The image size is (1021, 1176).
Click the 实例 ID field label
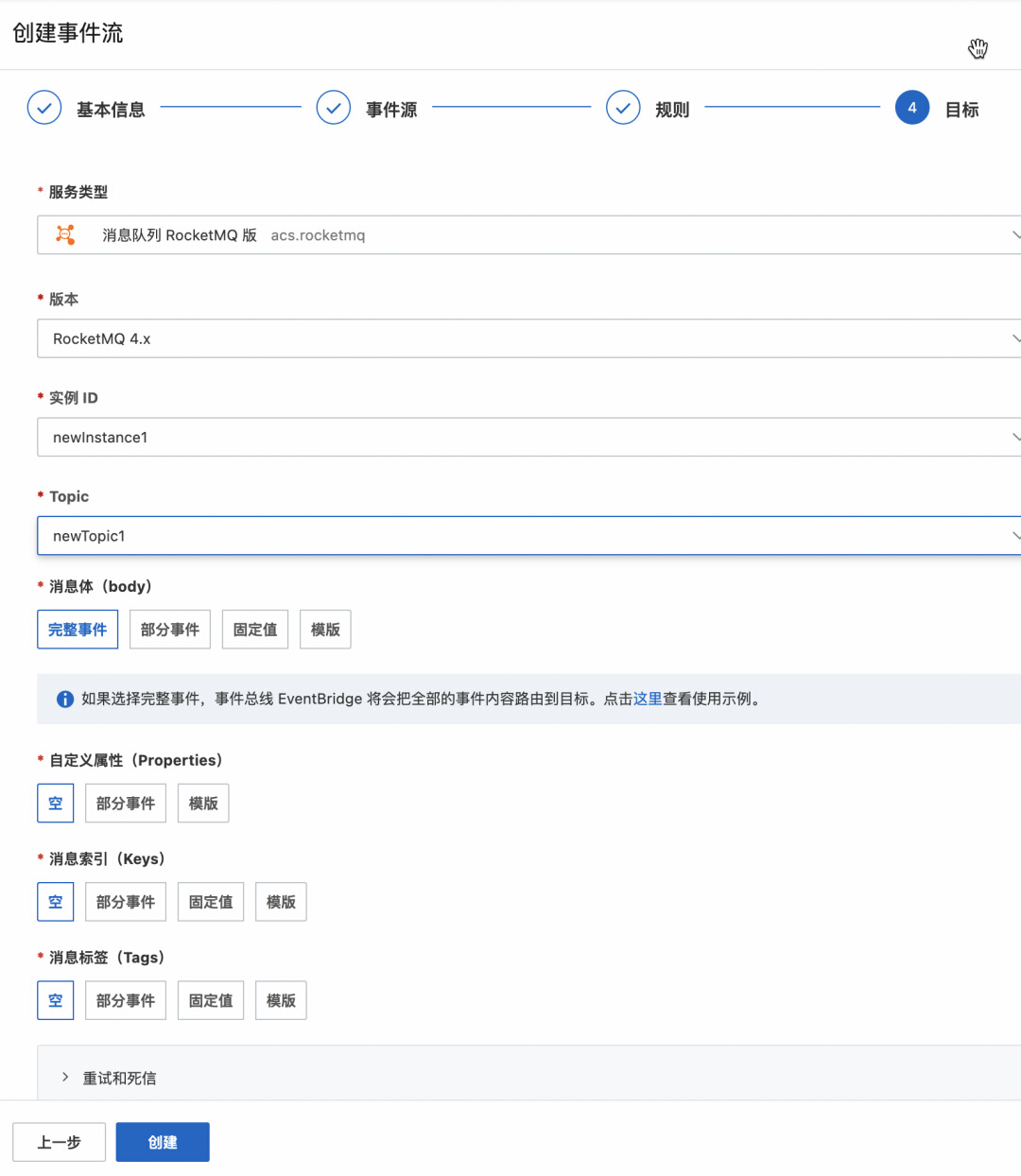(74, 398)
